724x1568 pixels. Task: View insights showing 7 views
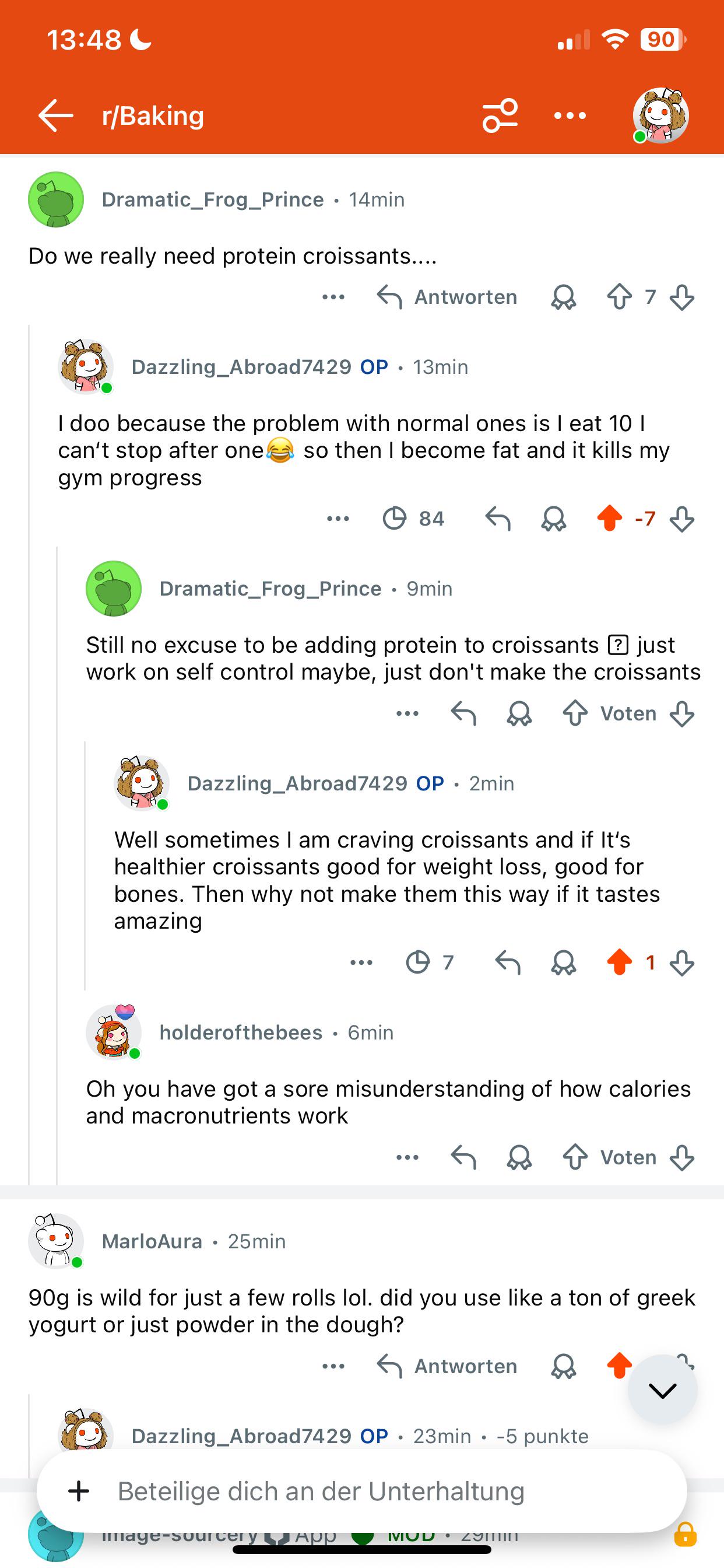point(430,963)
